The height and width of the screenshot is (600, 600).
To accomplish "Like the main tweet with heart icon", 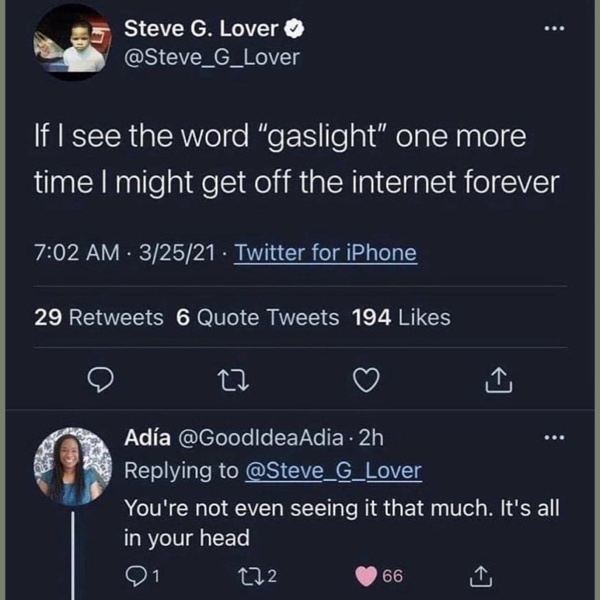I will 368,377.
